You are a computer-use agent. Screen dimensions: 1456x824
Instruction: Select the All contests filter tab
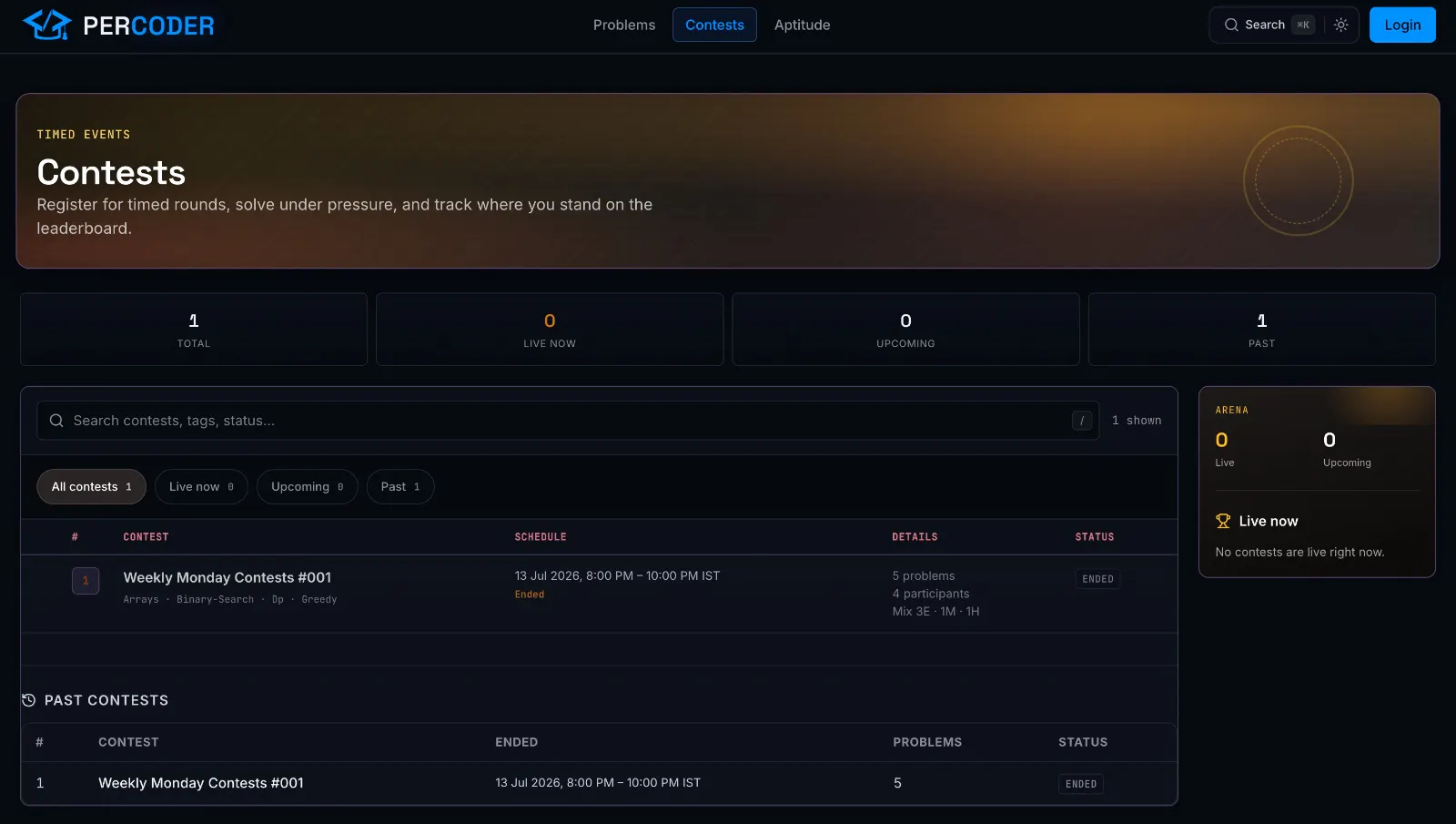coord(91,487)
